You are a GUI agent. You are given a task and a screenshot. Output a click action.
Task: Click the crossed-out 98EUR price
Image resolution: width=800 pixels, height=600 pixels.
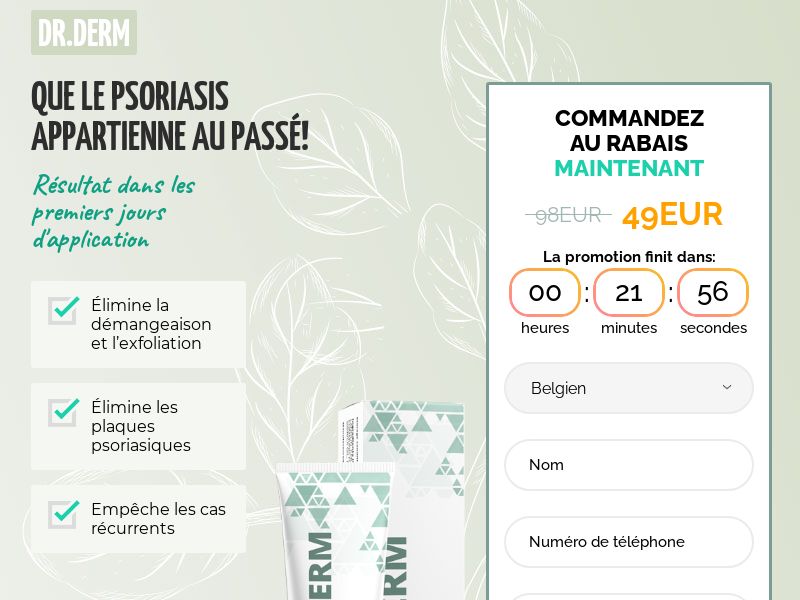568,215
